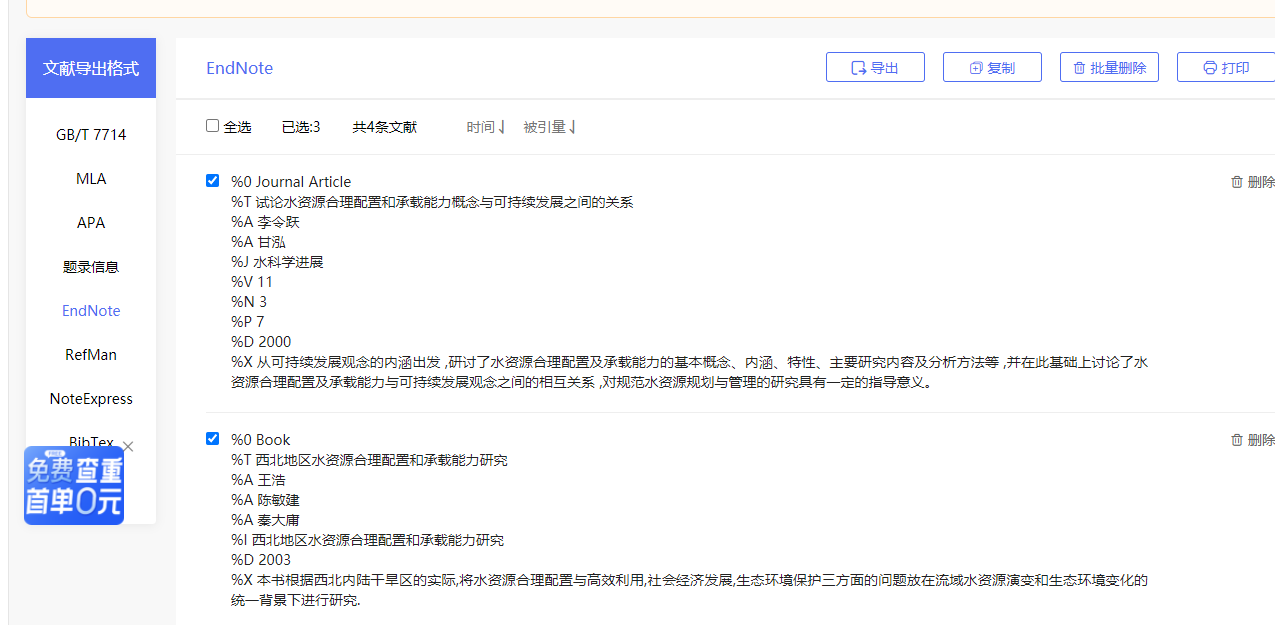This screenshot has width=1275, height=625.
Task: Select 题录信息 export format
Action: tap(91, 267)
